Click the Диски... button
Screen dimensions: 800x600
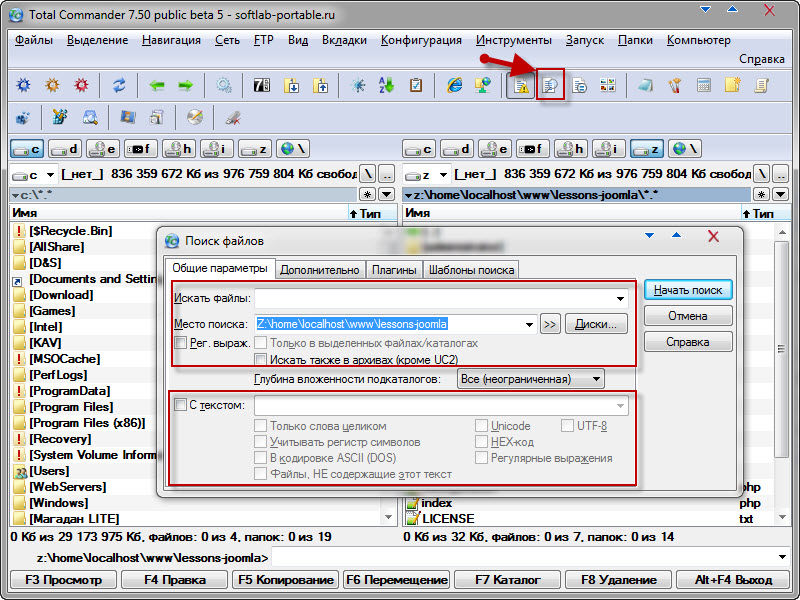point(596,324)
